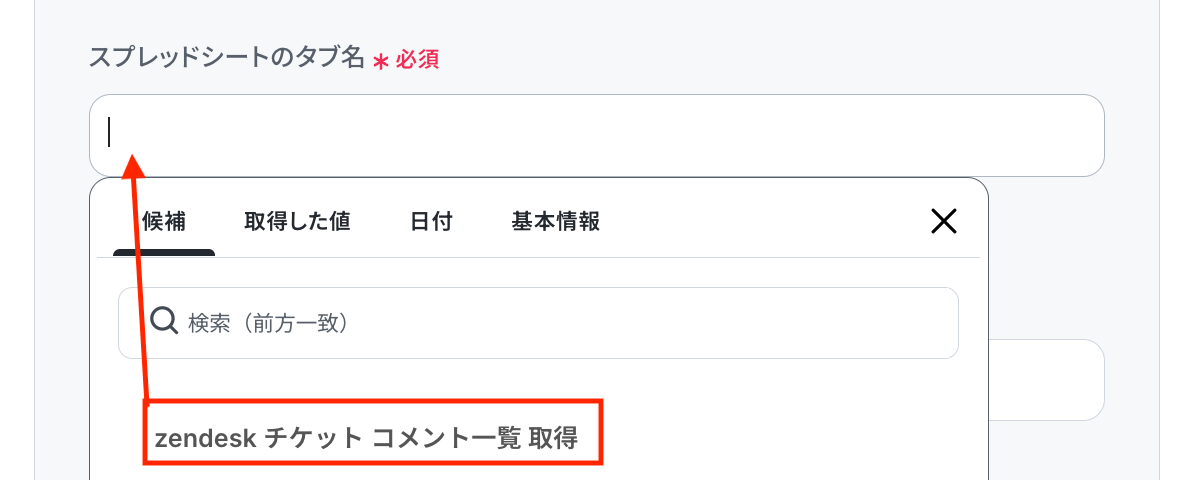Click the underline beneath the 候補 tab
The image size is (1194, 480).
pyautogui.click(x=164, y=252)
